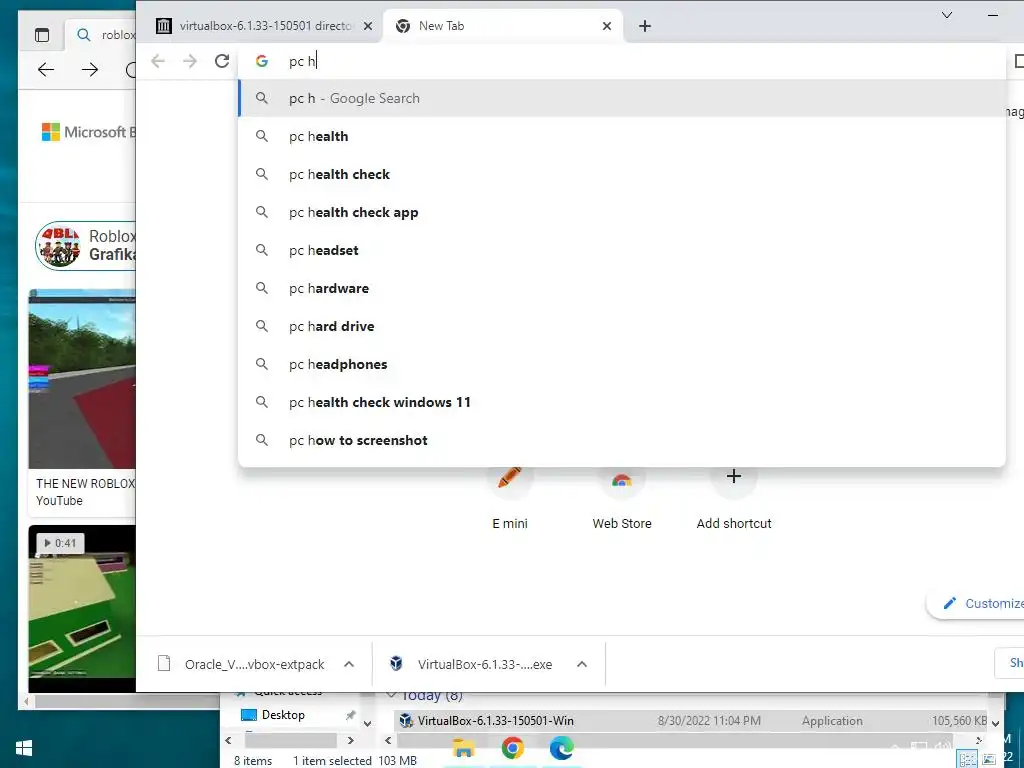The width and height of the screenshot is (1024, 768).
Task: Pick 'pc headset' suggestion
Action: (x=622, y=250)
